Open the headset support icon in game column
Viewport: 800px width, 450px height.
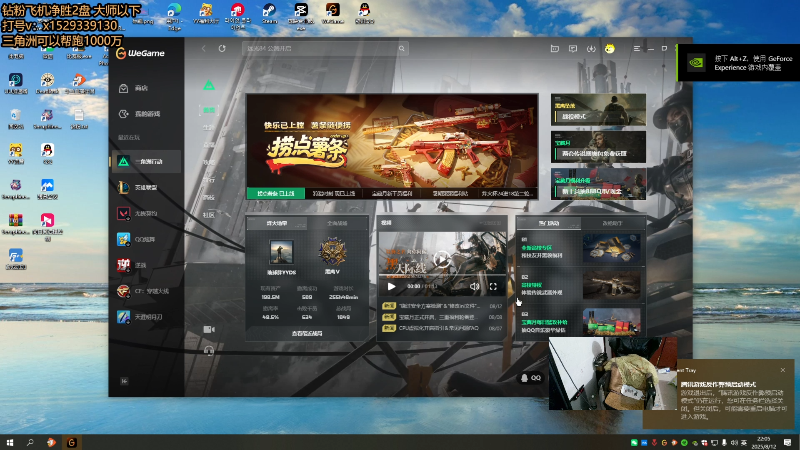tap(209, 350)
